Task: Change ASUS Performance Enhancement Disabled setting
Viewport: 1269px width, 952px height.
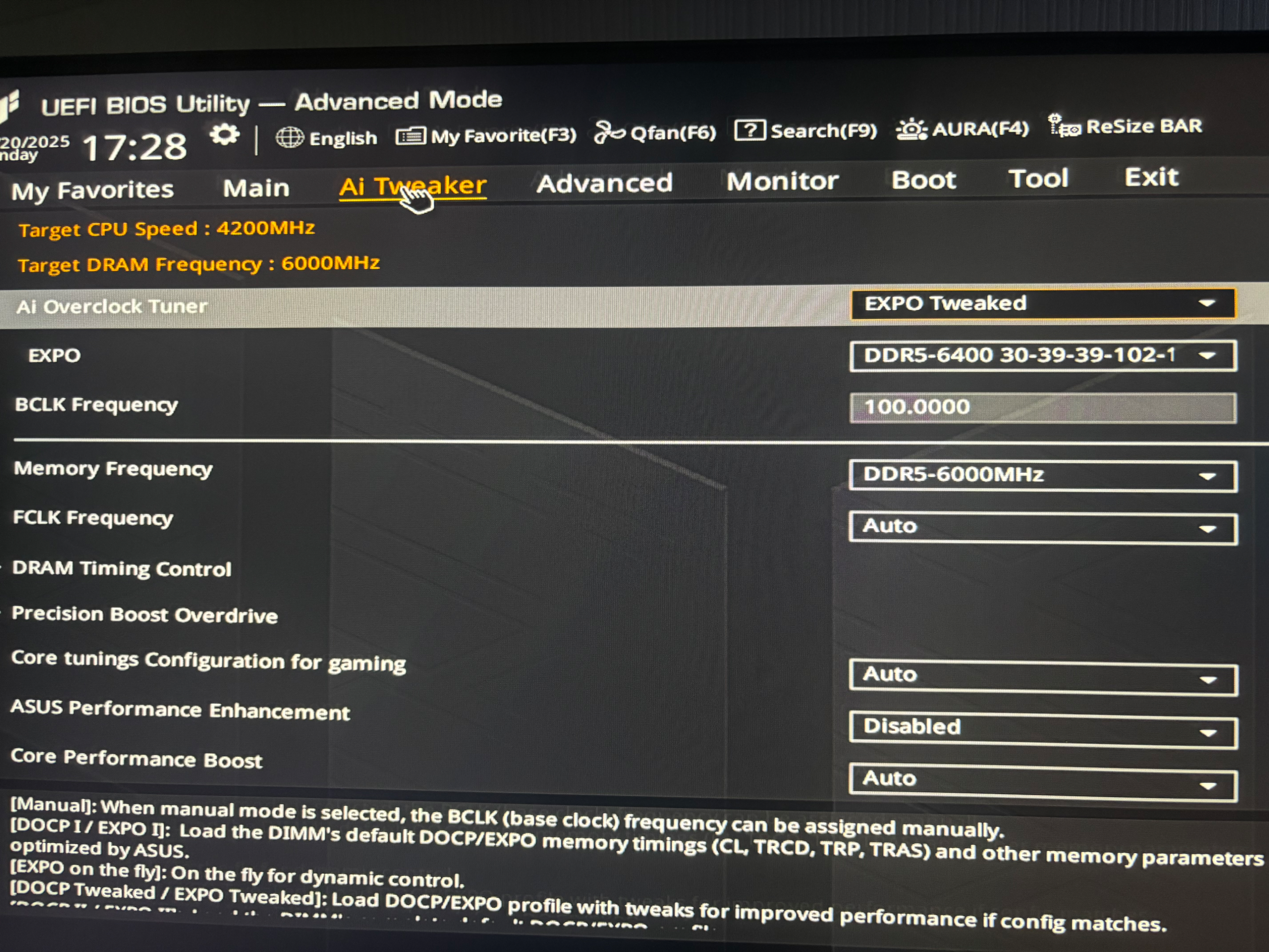Action: point(1043,729)
